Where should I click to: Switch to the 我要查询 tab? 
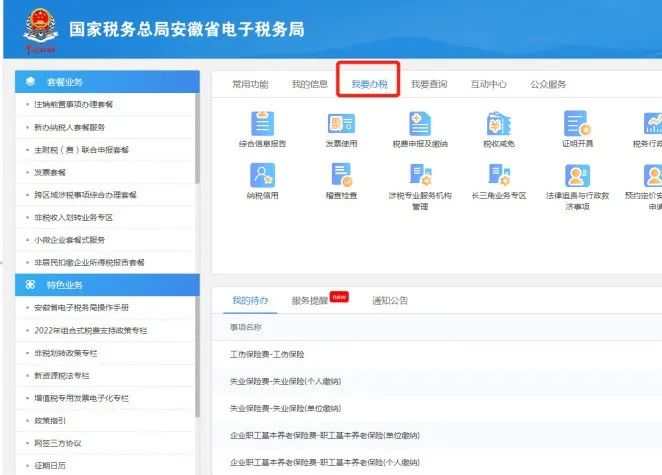pos(429,84)
